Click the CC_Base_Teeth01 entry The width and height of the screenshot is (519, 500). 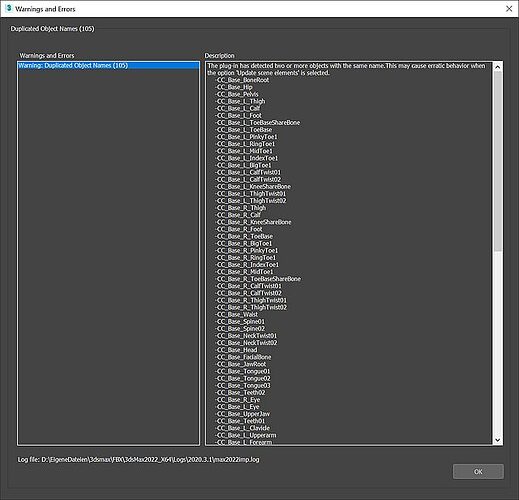click(x=240, y=421)
